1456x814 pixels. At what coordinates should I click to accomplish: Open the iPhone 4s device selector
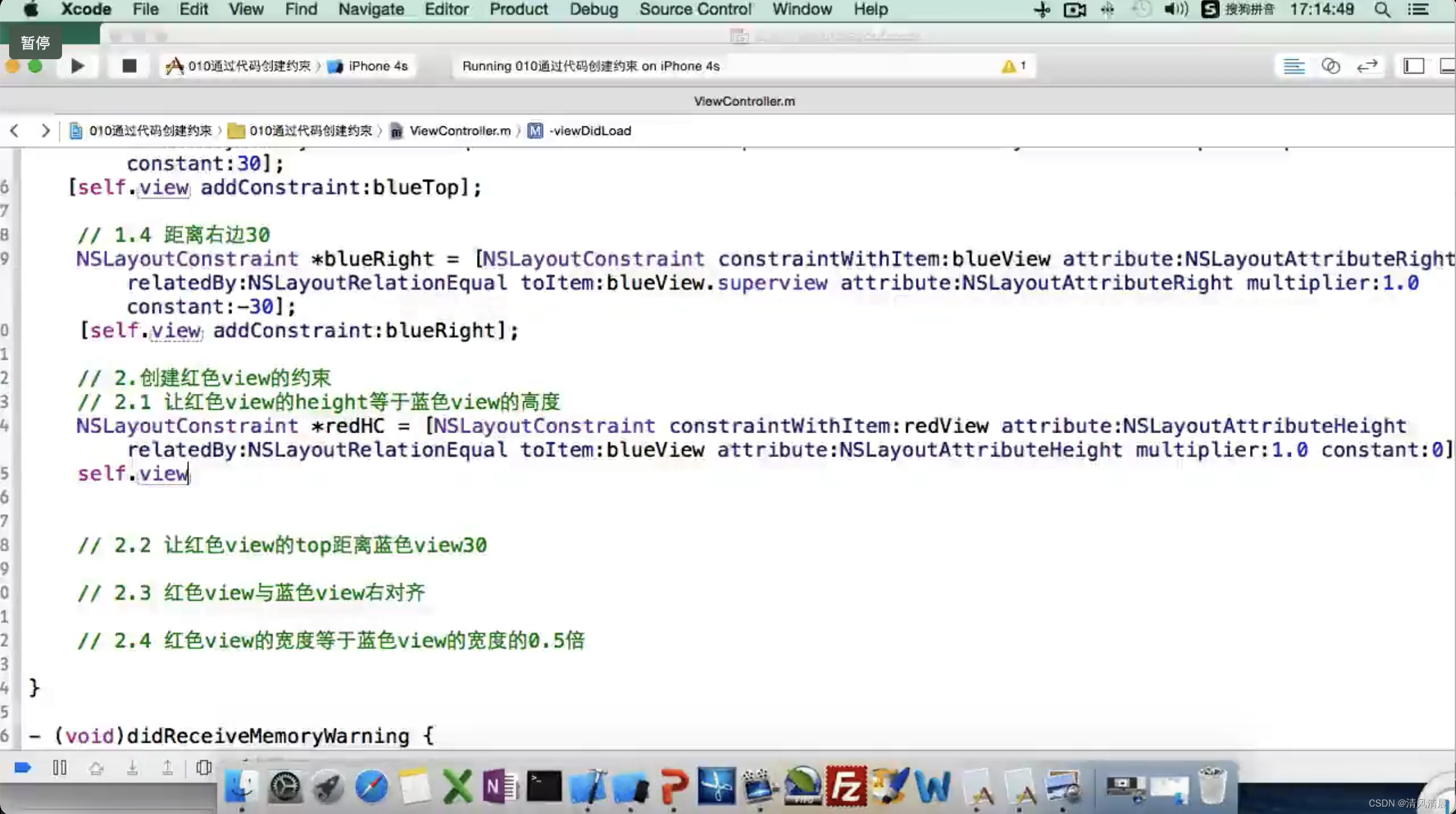[x=377, y=66]
